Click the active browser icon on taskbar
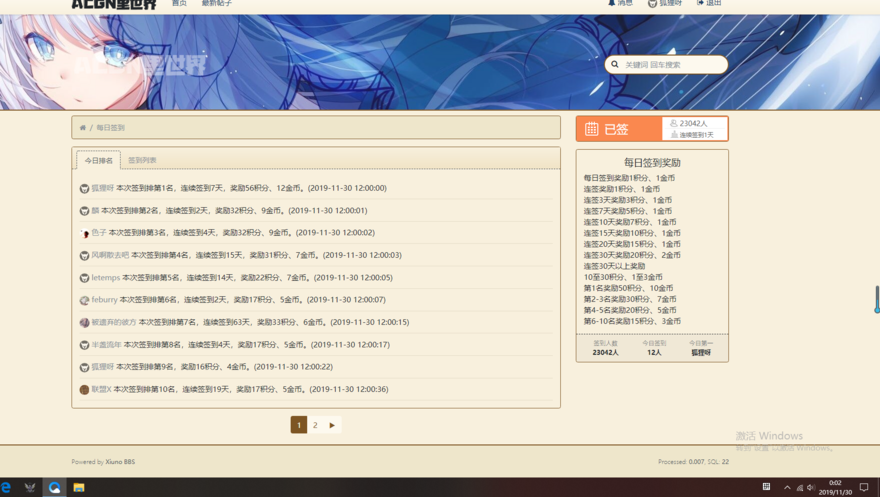The width and height of the screenshot is (880, 497). 54,487
